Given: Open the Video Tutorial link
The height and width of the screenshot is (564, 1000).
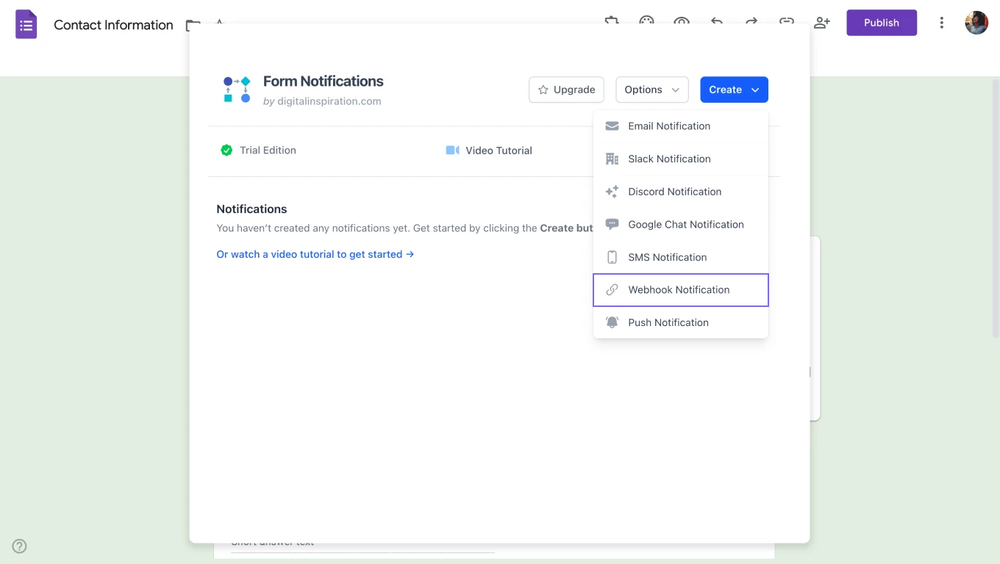Looking at the screenshot, I should click(x=498, y=151).
